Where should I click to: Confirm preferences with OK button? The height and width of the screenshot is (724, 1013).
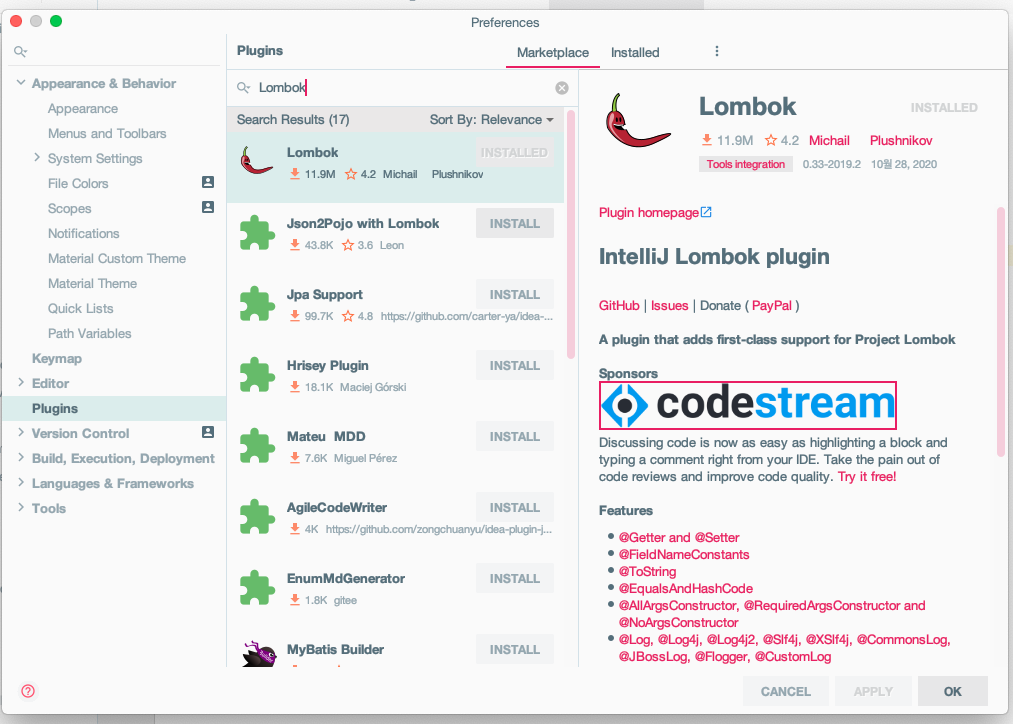952,691
